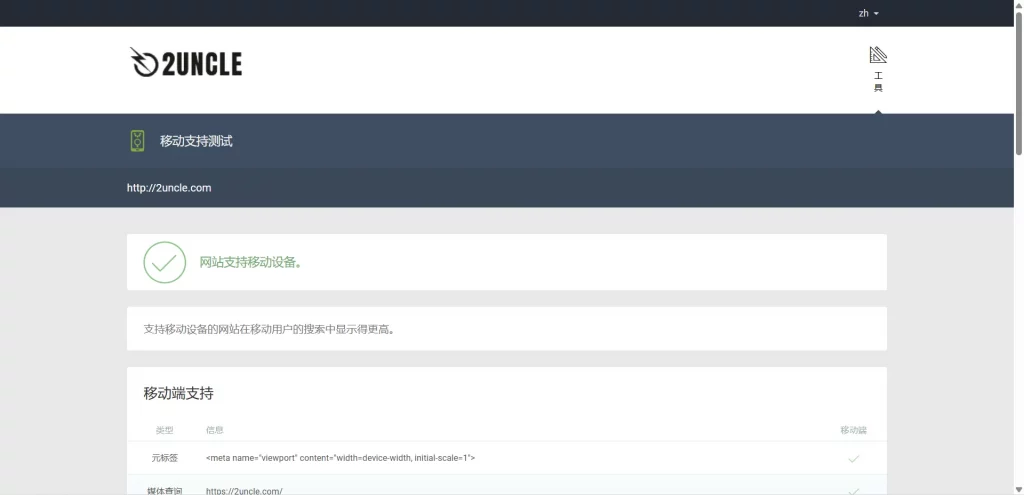Viewport: 1024px width, 495px height.
Task: Click the 元标签 row label
Action: pos(164,458)
